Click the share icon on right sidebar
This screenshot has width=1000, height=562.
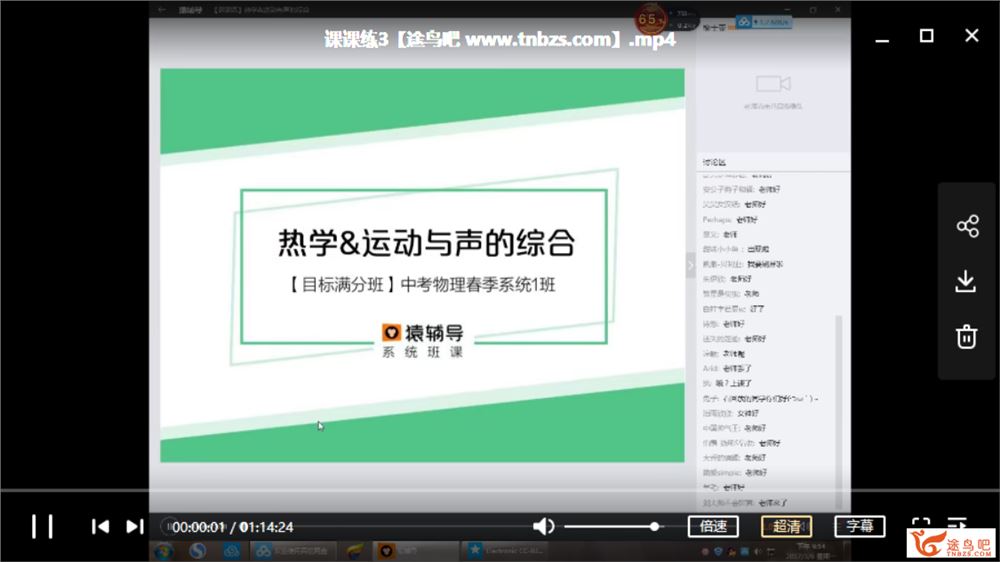967,226
